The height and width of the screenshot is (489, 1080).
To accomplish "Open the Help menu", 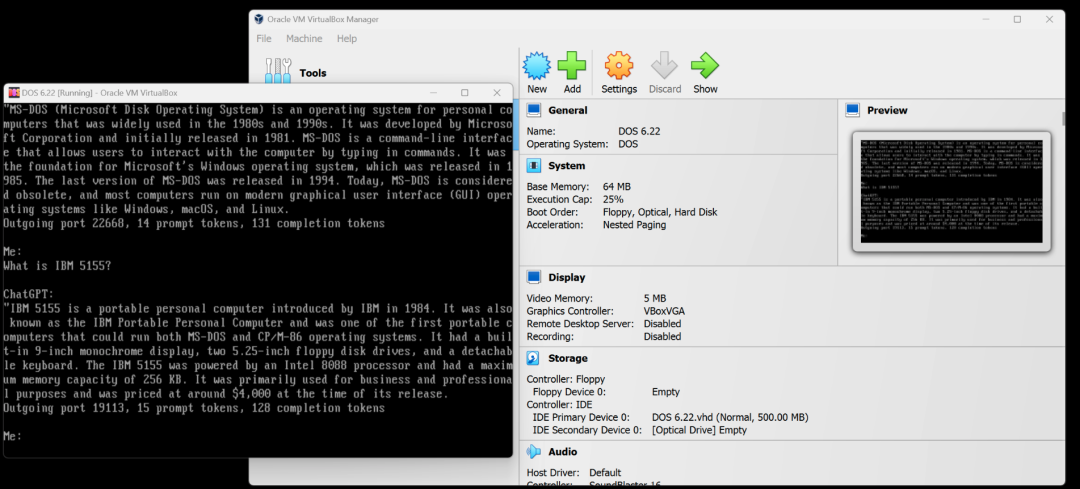I will tap(346, 39).
